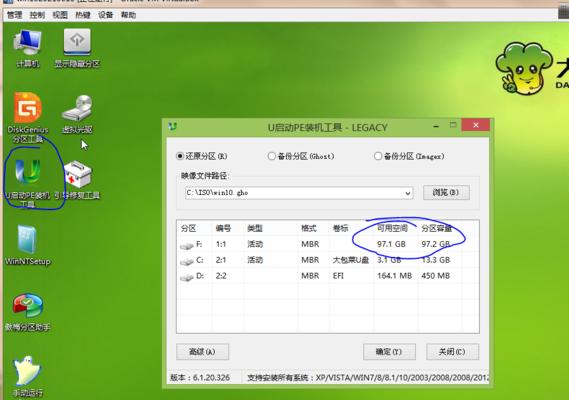
Task: Click the 高级 (A) button
Action: click(x=202, y=352)
